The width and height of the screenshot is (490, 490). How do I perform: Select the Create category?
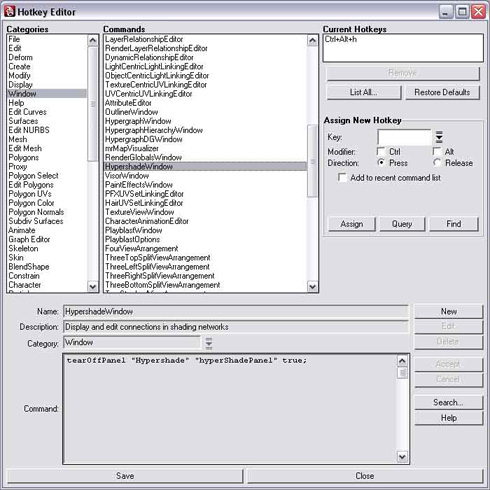point(46,66)
